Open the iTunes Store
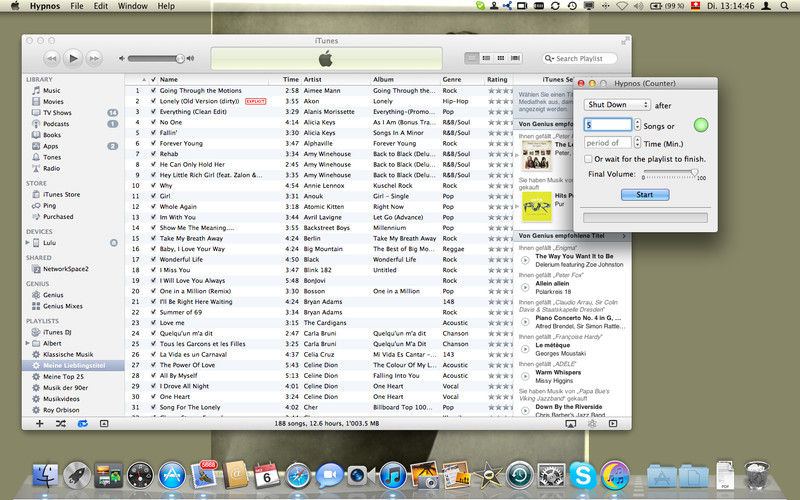This screenshot has height=500, width=800. (61, 194)
